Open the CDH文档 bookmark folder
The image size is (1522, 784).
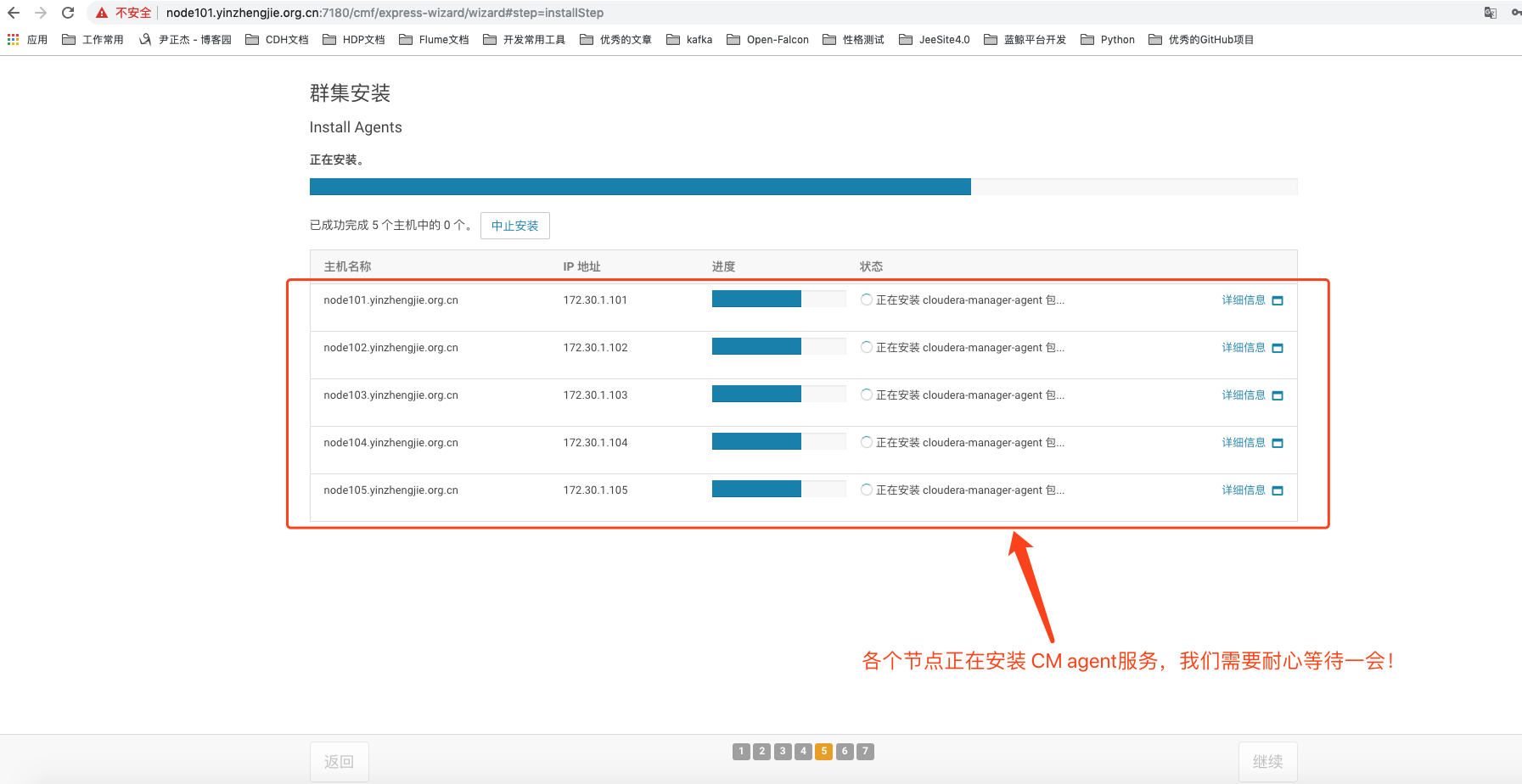(x=277, y=39)
